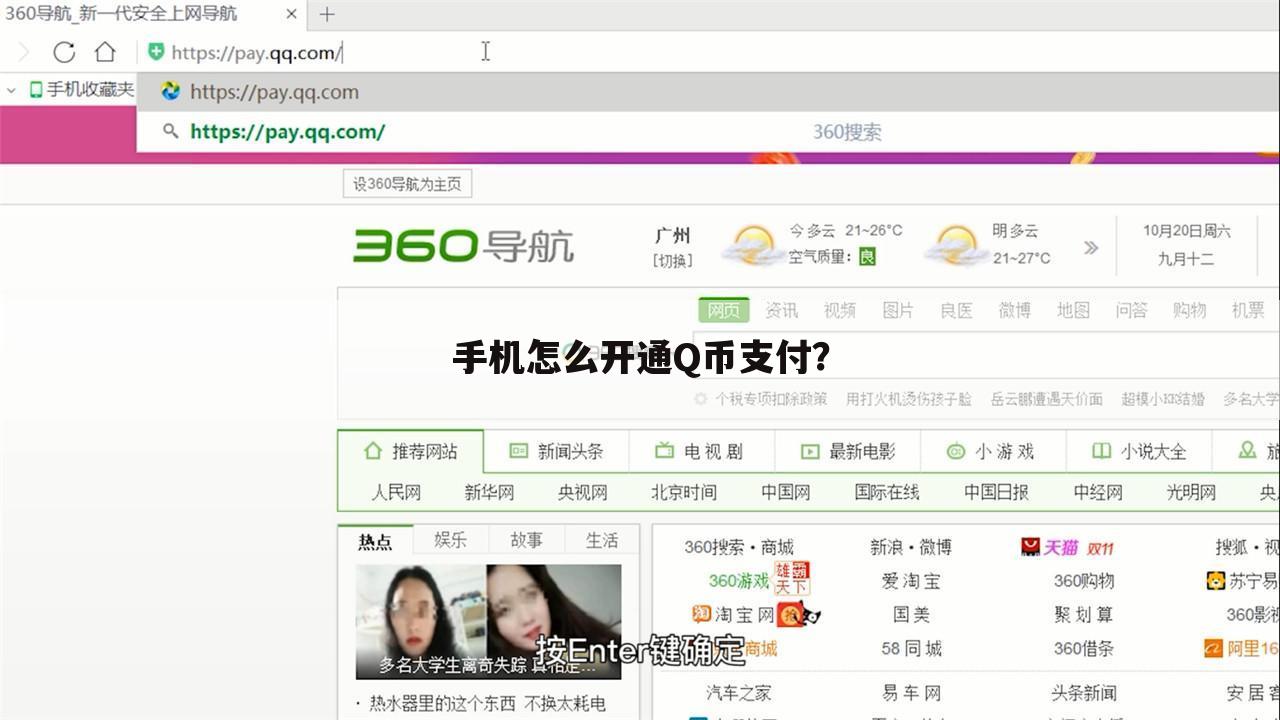Open the 小说大全 tab

point(1138,451)
